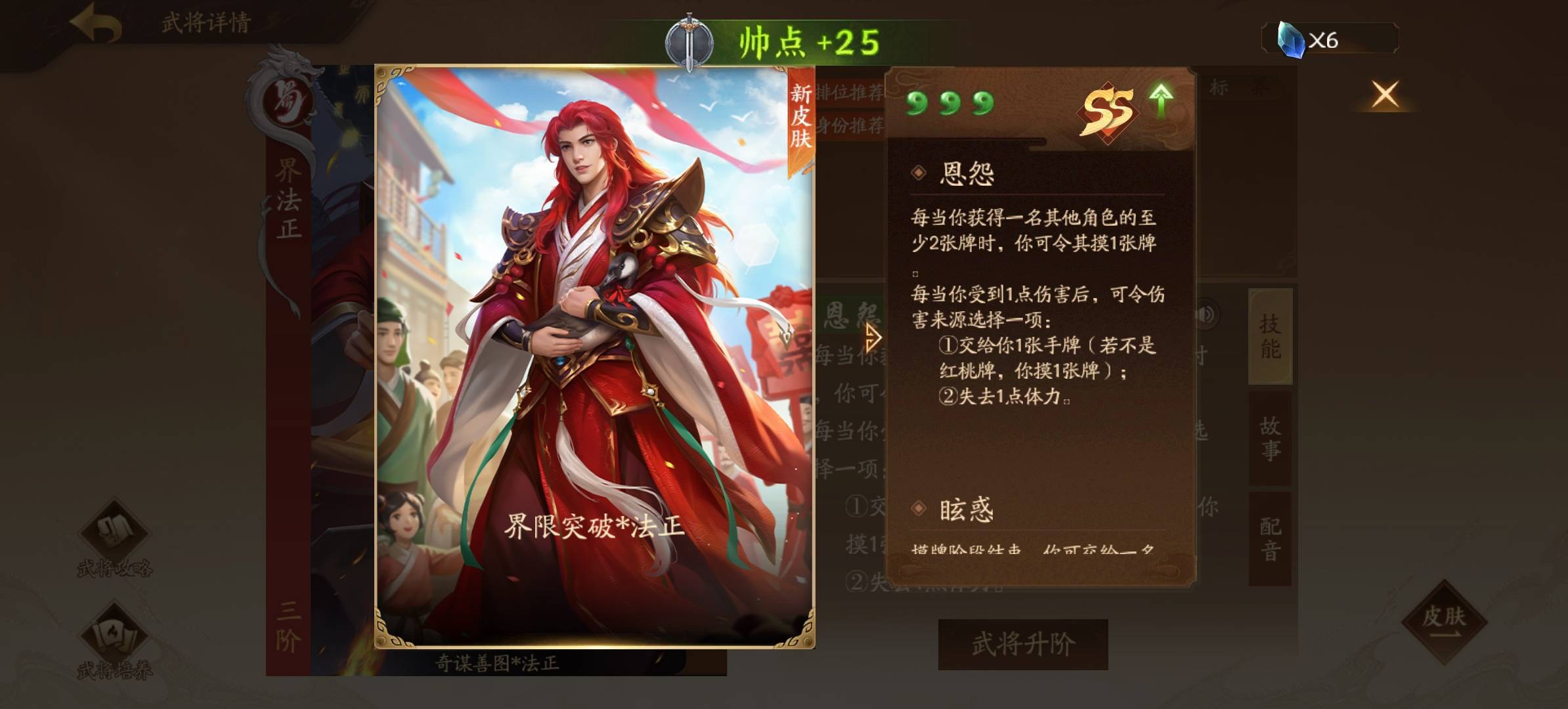Select the 身份推荐 label
This screenshot has width=1568, height=709.
[x=850, y=125]
